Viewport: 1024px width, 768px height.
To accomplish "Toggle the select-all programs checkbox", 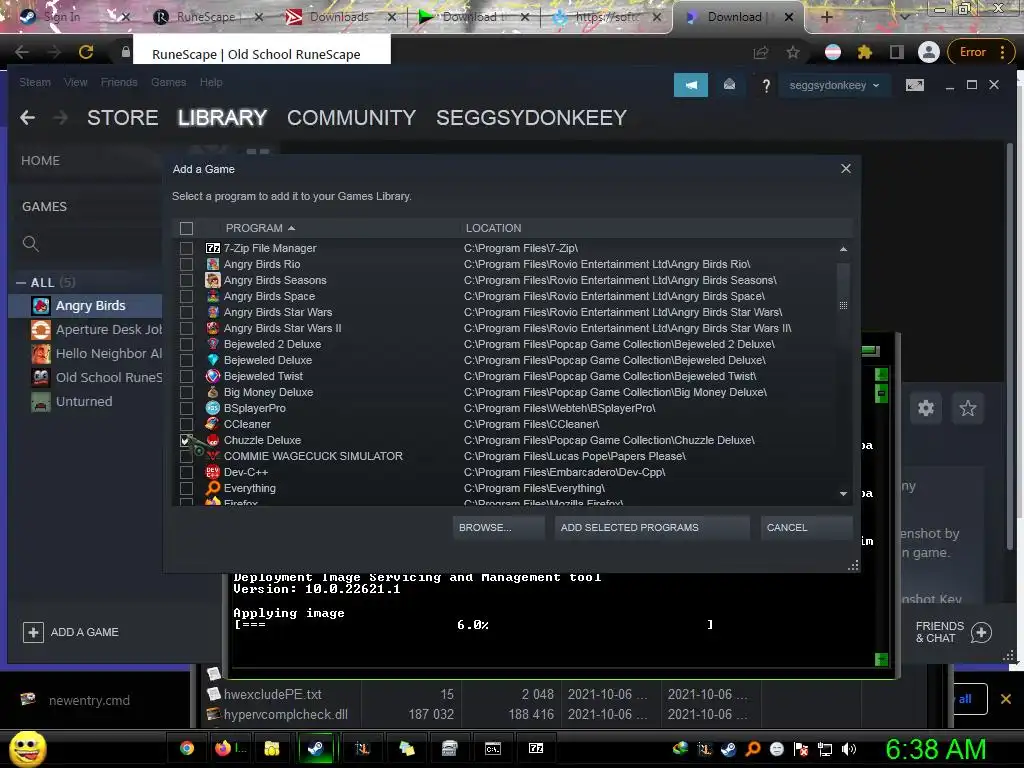I will [186, 228].
